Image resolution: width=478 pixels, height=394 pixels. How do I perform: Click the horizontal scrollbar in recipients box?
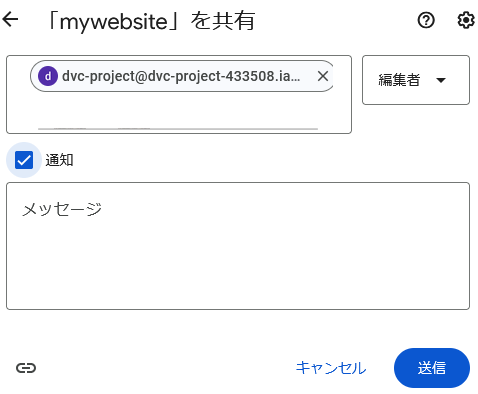(178, 128)
